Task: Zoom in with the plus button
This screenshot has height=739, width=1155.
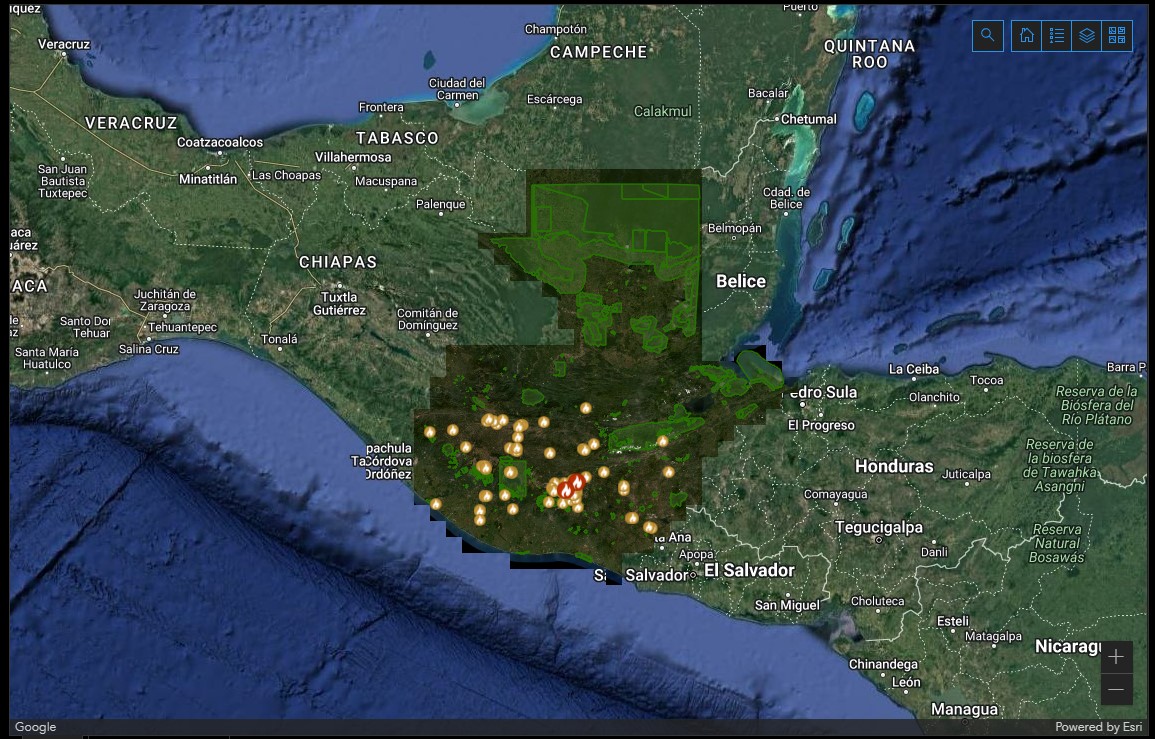Action: (x=1116, y=657)
